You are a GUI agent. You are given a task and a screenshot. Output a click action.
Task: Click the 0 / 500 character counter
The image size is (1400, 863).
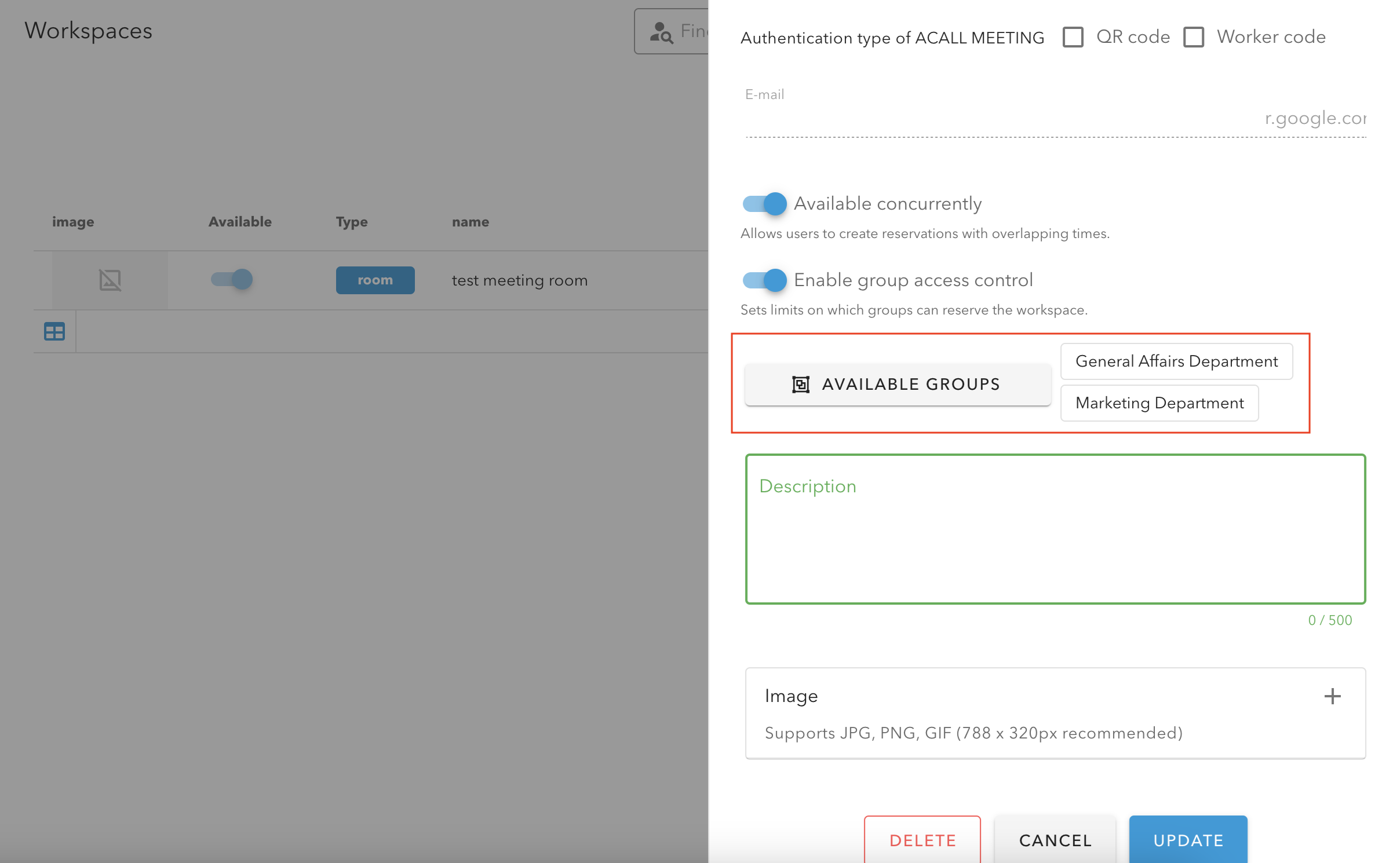point(1330,620)
